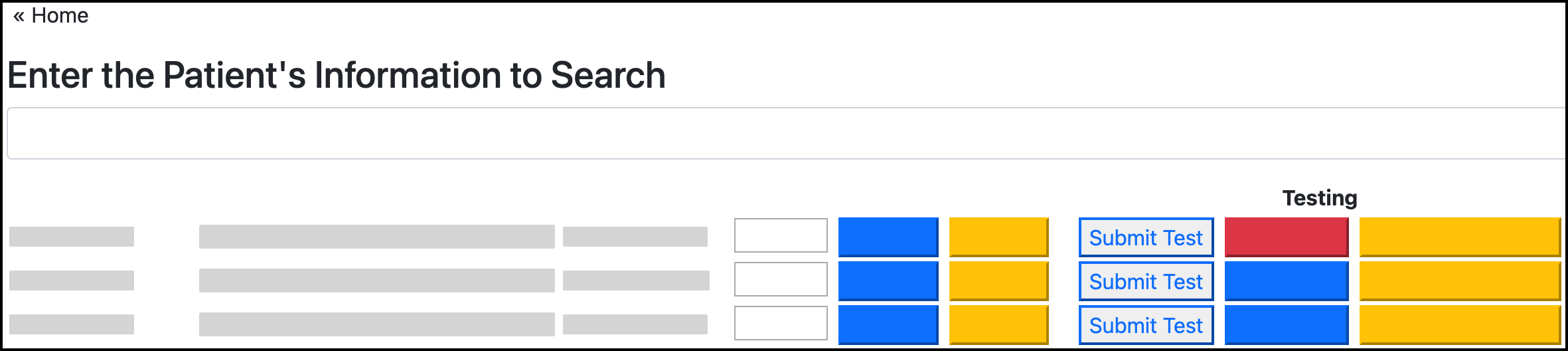Click first-row blue button beside the white box

(x=888, y=237)
